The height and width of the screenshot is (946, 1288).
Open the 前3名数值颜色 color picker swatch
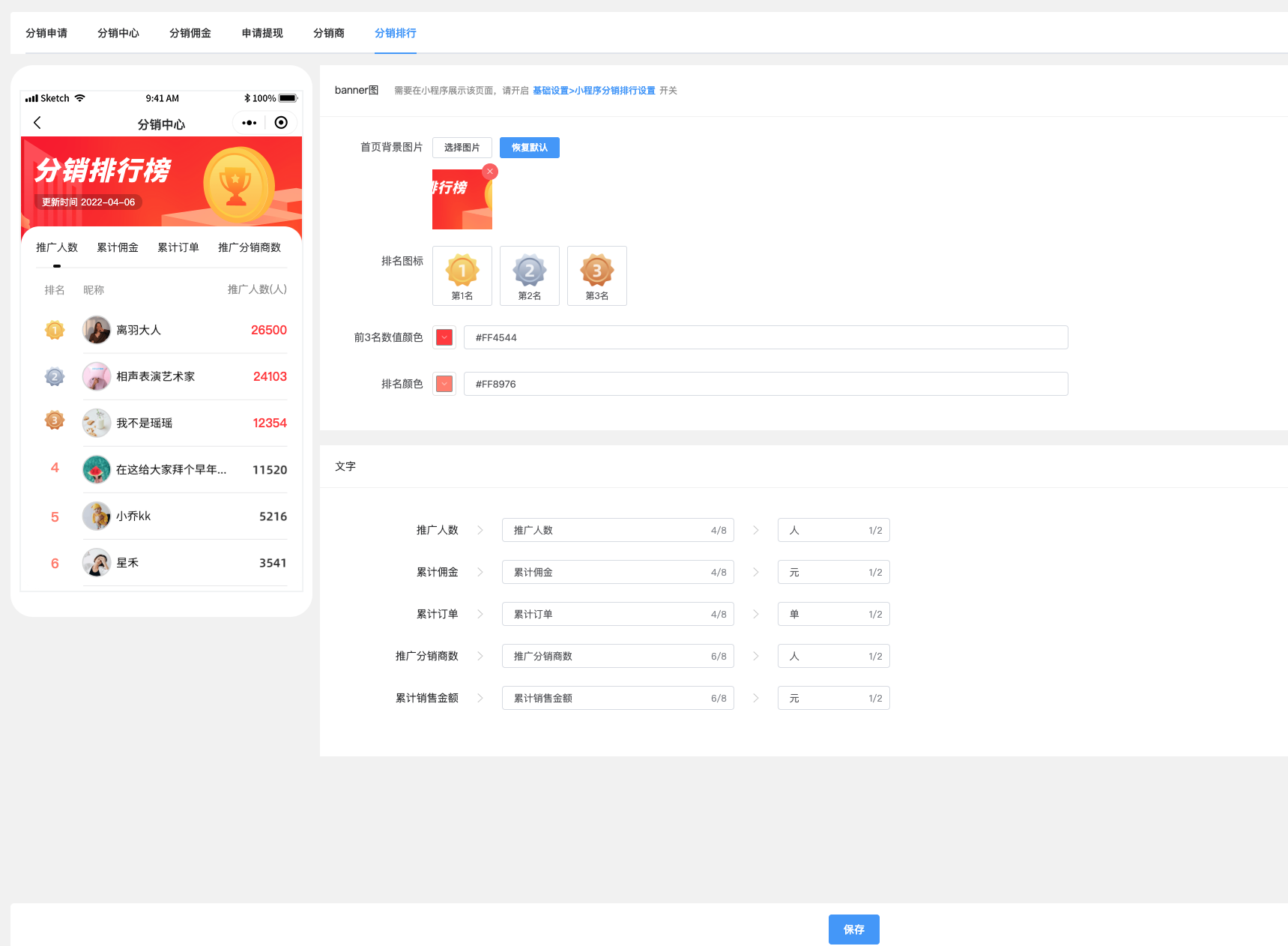click(x=444, y=337)
